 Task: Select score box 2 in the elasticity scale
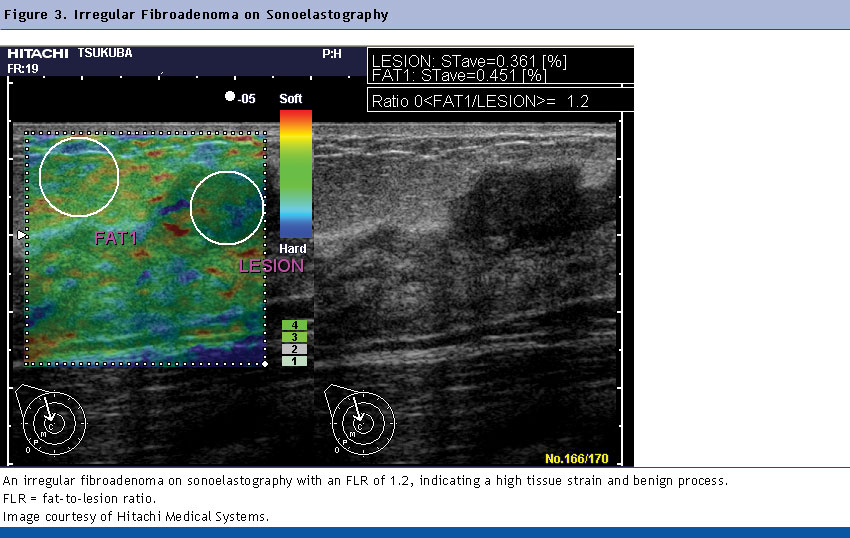point(294,349)
